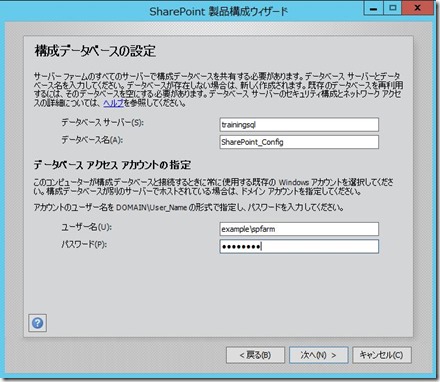Select the ユーザー名(U): label
The width and height of the screenshot is (440, 382).
pyautogui.click(x=86, y=227)
